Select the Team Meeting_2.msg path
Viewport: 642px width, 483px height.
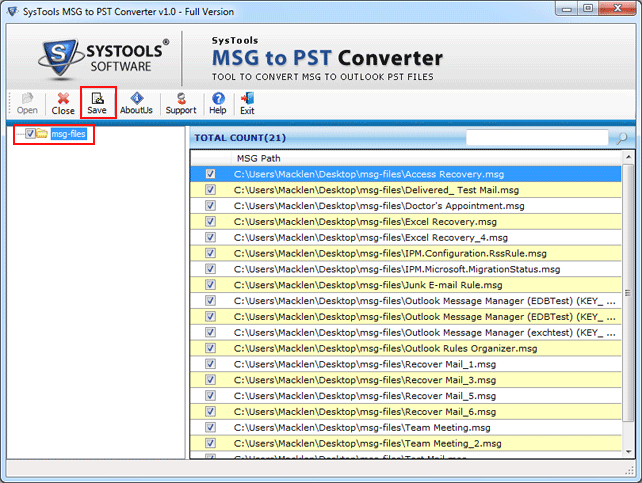point(368,443)
